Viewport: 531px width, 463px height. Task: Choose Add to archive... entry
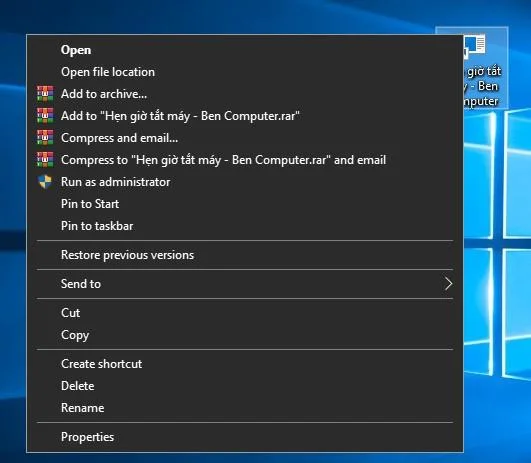click(x=245, y=94)
